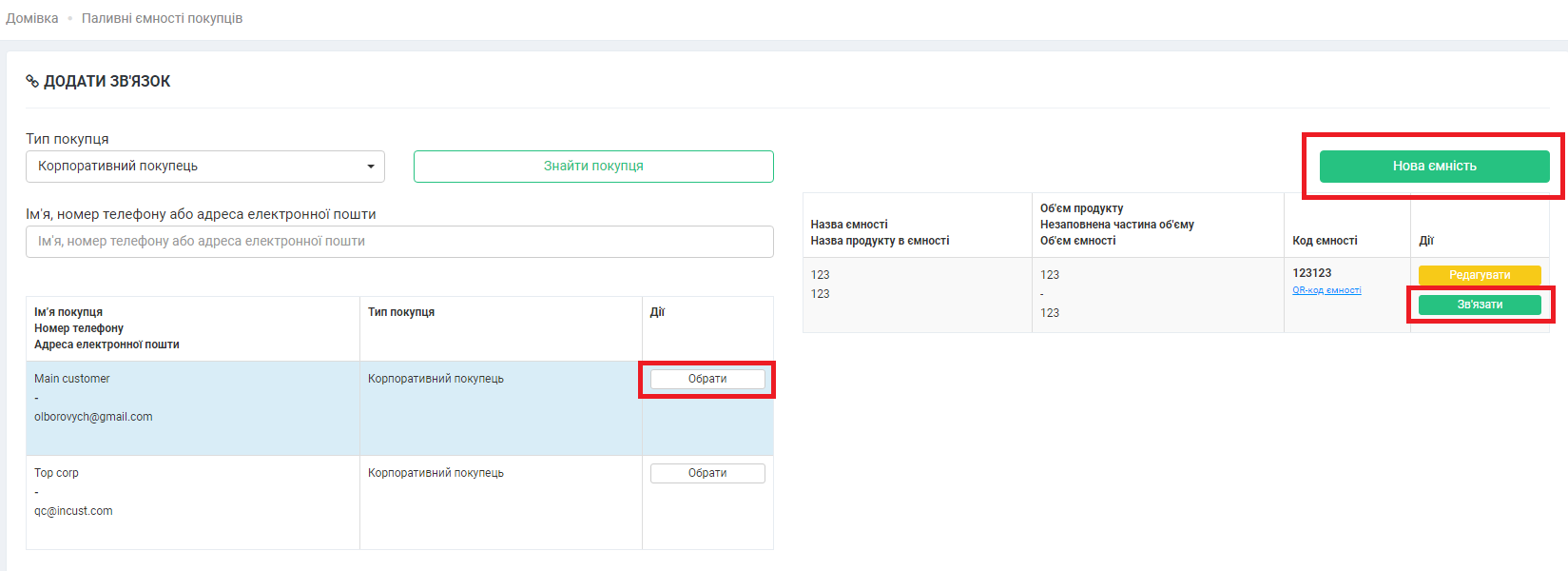Go to Домівка in the breadcrumb
The height and width of the screenshot is (571, 1568).
coord(32,18)
